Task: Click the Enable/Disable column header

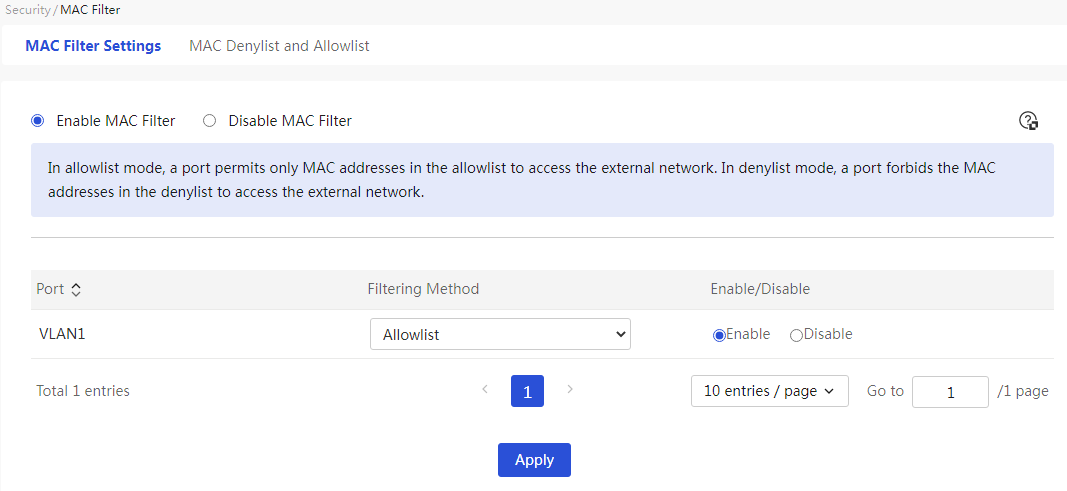Action: click(760, 289)
